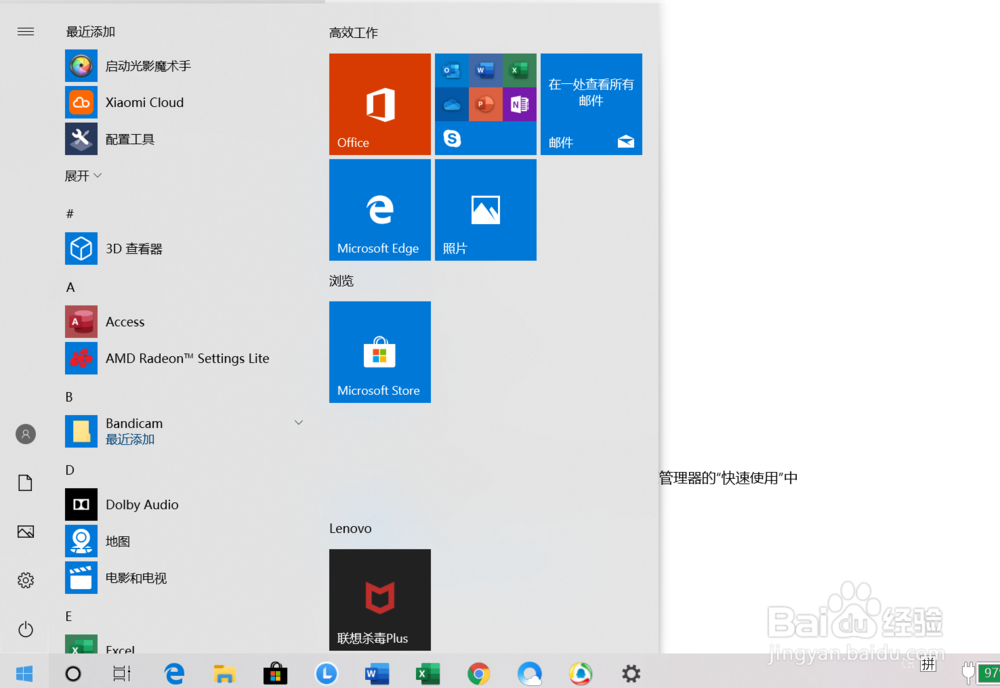Expand the Bandicam folder chevron

tap(298, 423)
